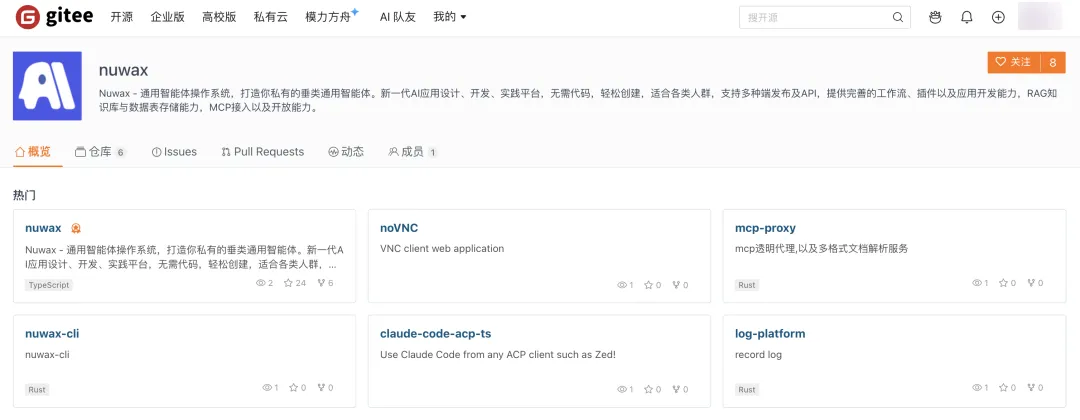Click the star icon on nuwax card

coord(288,283)
